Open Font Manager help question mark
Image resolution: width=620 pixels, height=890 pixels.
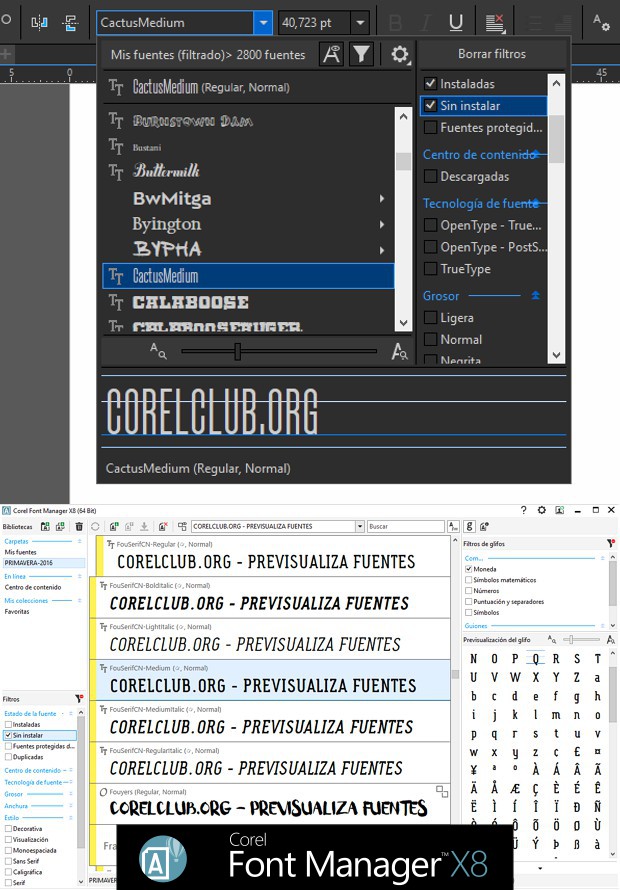tap(523, 510)
